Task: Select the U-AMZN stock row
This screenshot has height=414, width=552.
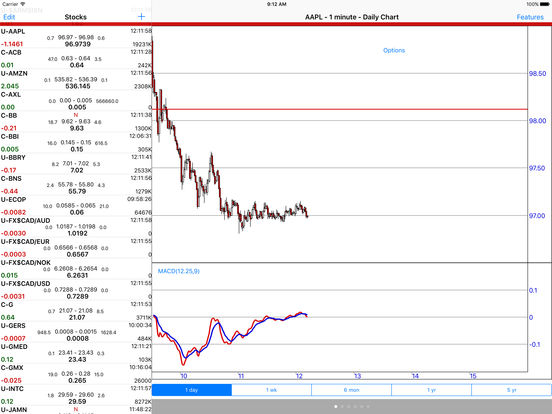Action: pos(76,80)
